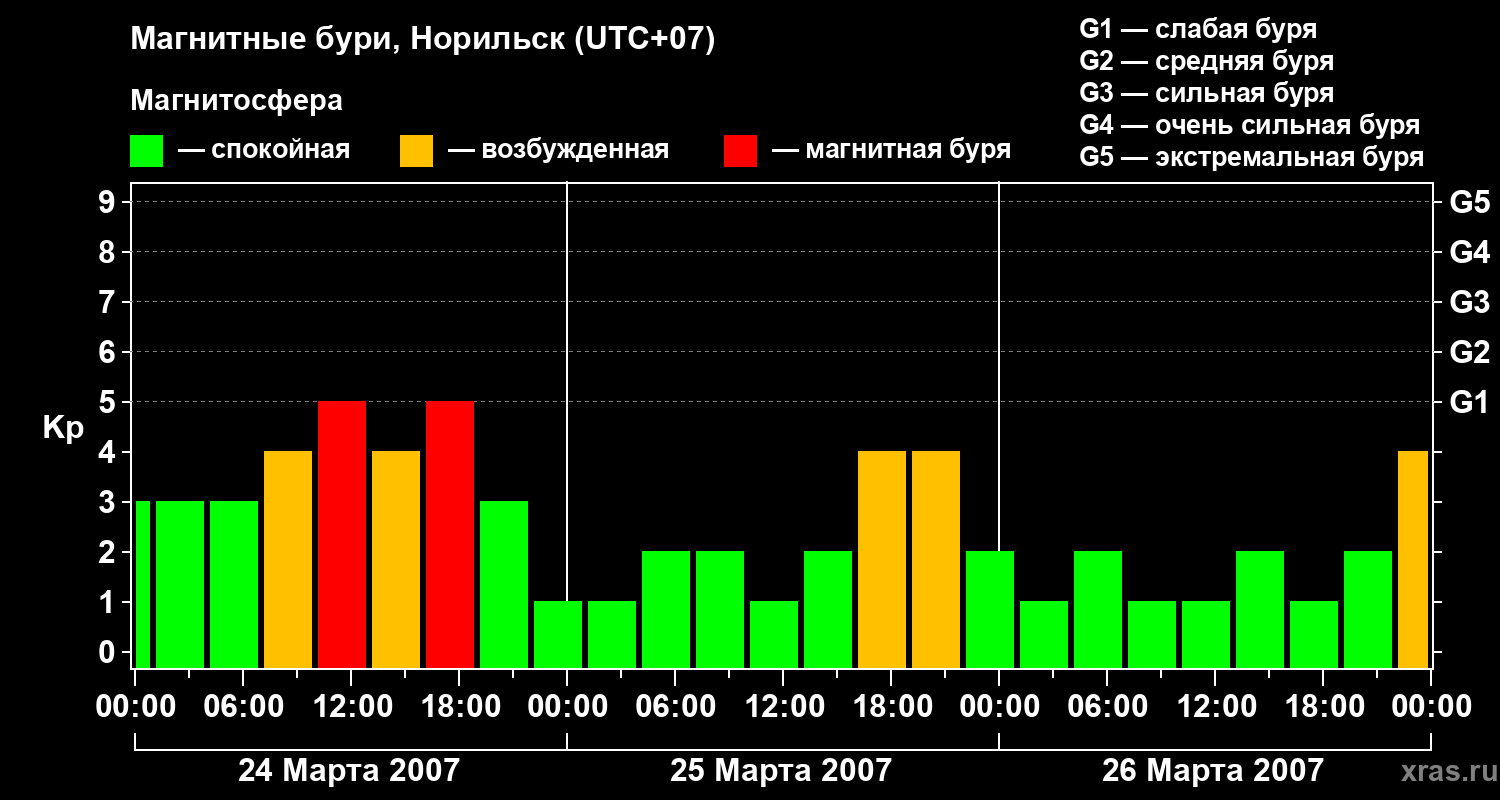This screenshot has width=1500, height=800.
Task: Click the G3 label on the right axis
Action: (1469, 302)
